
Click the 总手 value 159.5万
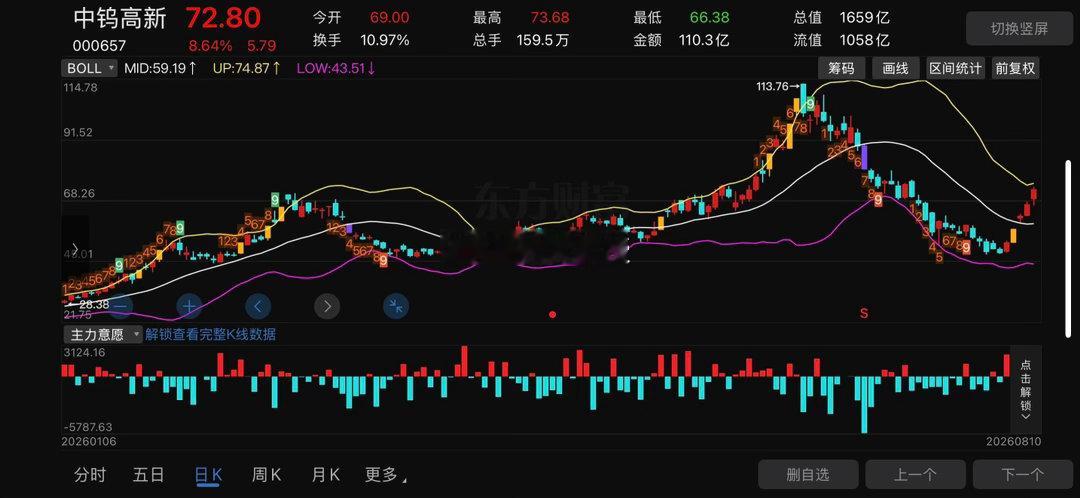point(543,41)
